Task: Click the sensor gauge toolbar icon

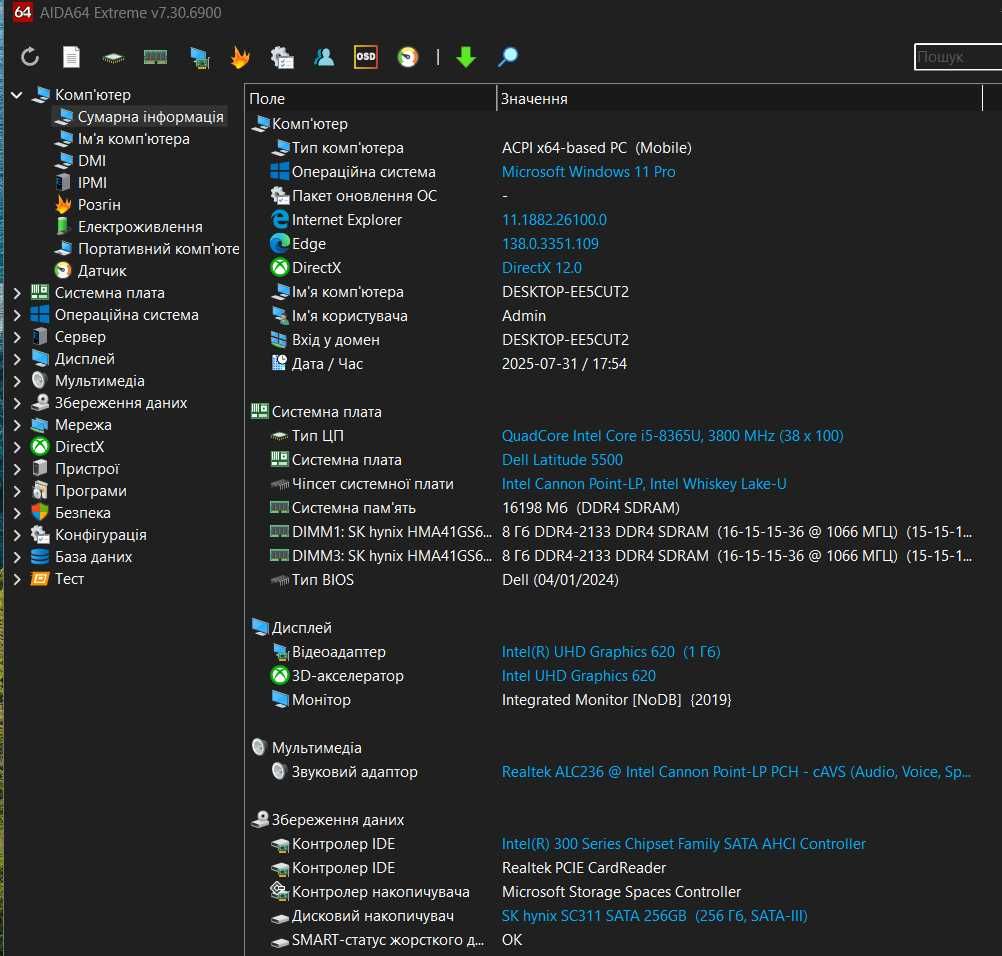Action: (x=408, y=57)
